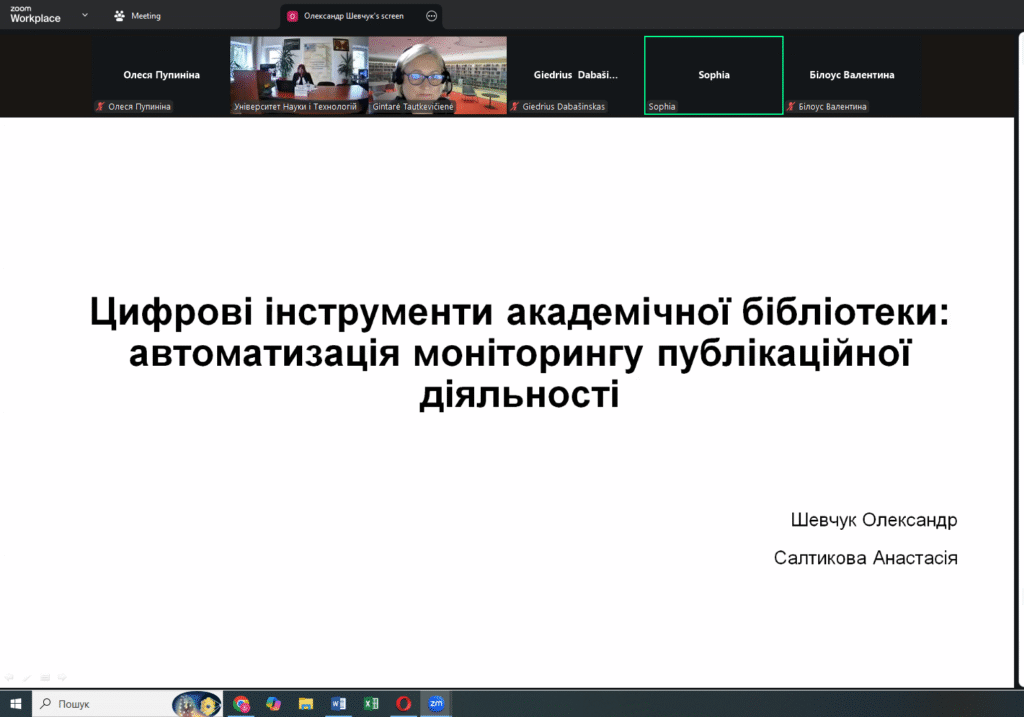
Task: Switch to Microsoft Word in taskbar
Action: [338, 704]
